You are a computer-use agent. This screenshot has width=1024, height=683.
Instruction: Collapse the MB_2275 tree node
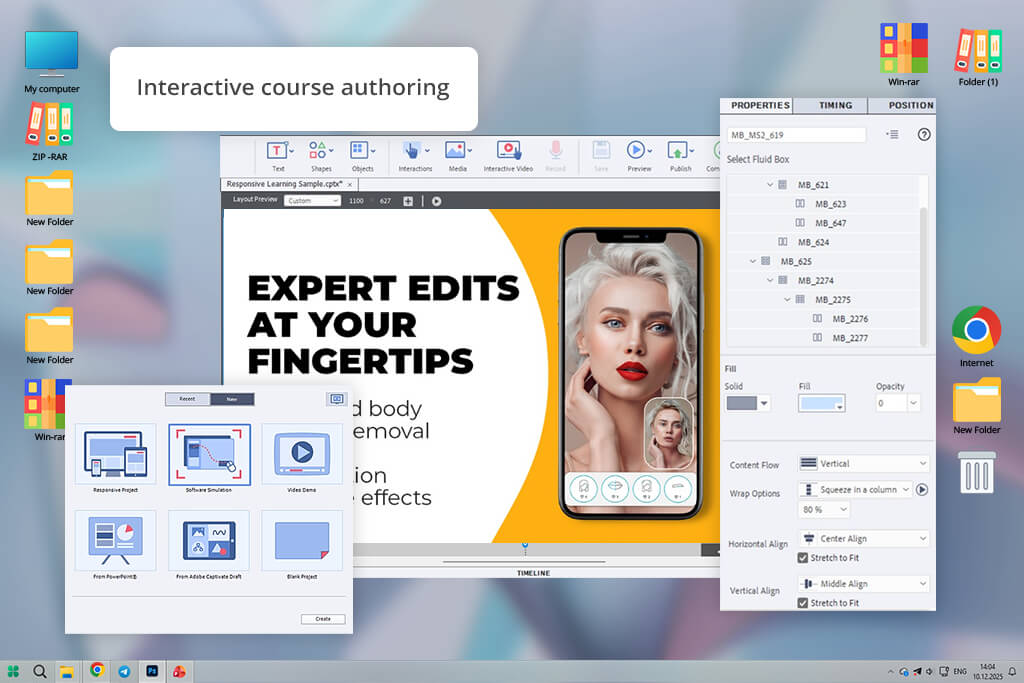[x=787, y=299]
